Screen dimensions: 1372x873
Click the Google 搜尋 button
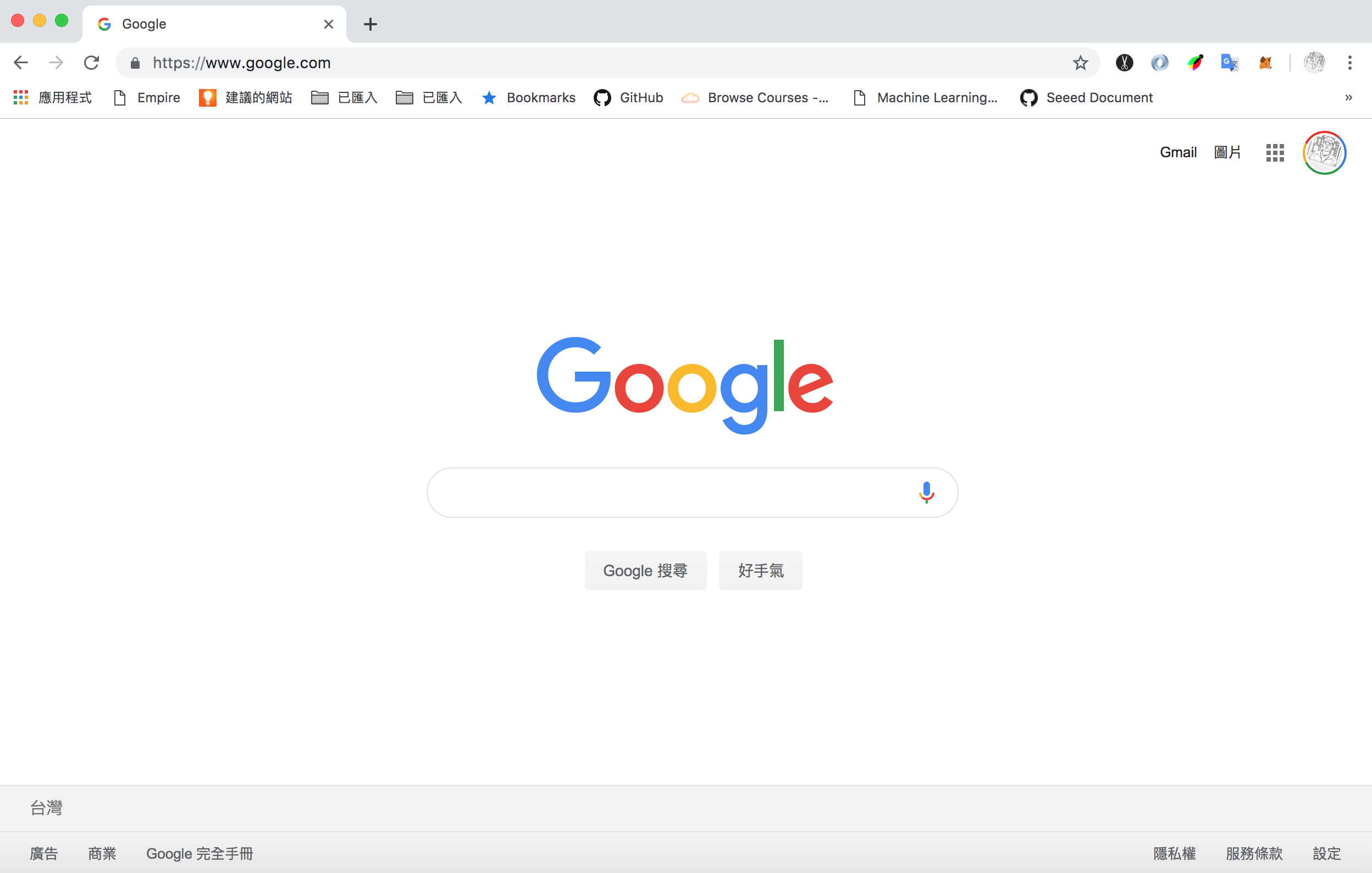[645, 571]
